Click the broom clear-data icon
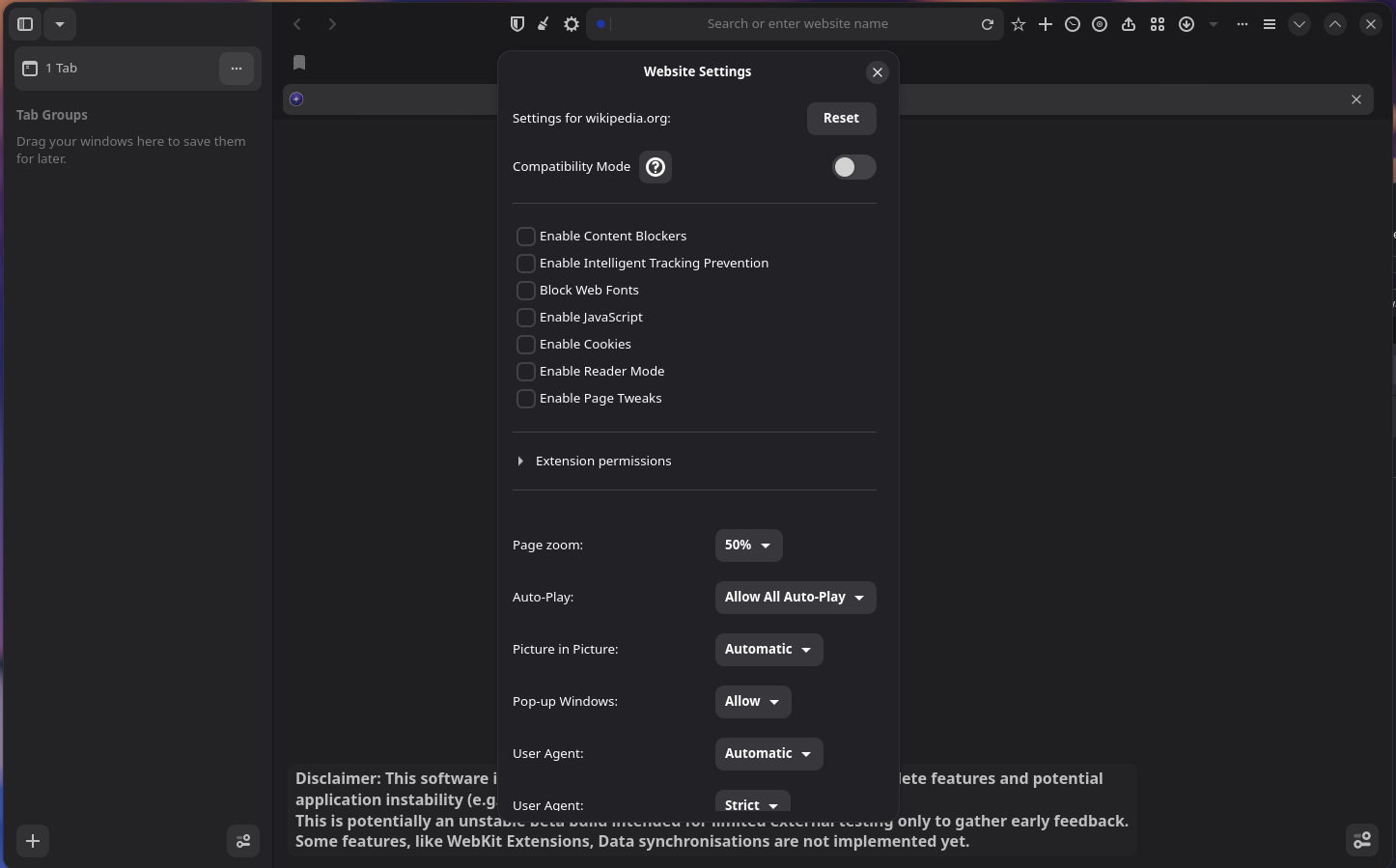This screenshot has height=868, width=1396. [x=544, y=24]
